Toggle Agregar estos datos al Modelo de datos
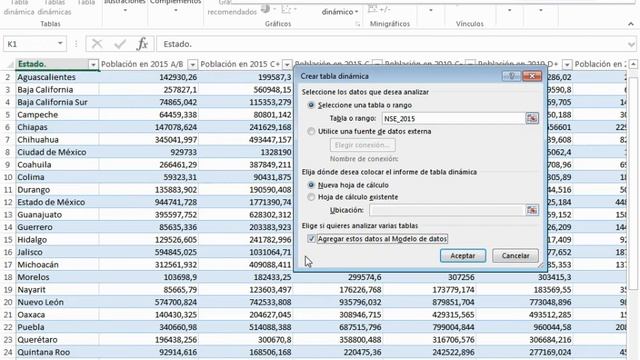640x360 pixels. [311, 239]
